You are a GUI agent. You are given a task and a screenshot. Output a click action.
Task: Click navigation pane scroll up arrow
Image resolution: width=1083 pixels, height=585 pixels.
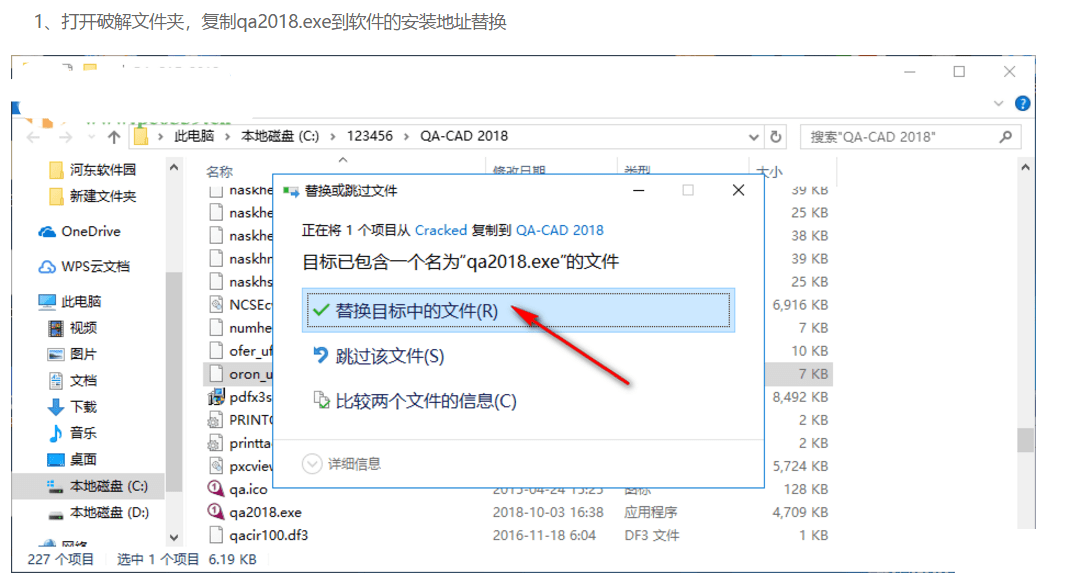(173, 167)
